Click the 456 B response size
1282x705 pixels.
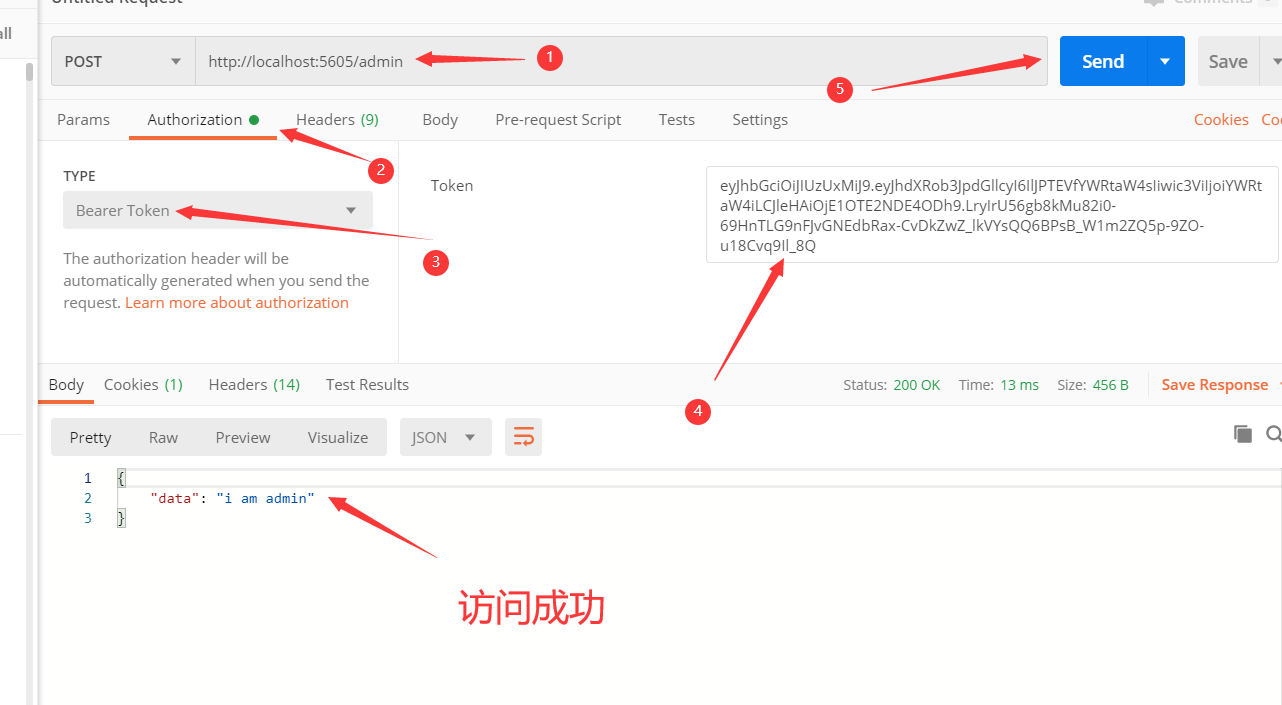pos(1111,384)
